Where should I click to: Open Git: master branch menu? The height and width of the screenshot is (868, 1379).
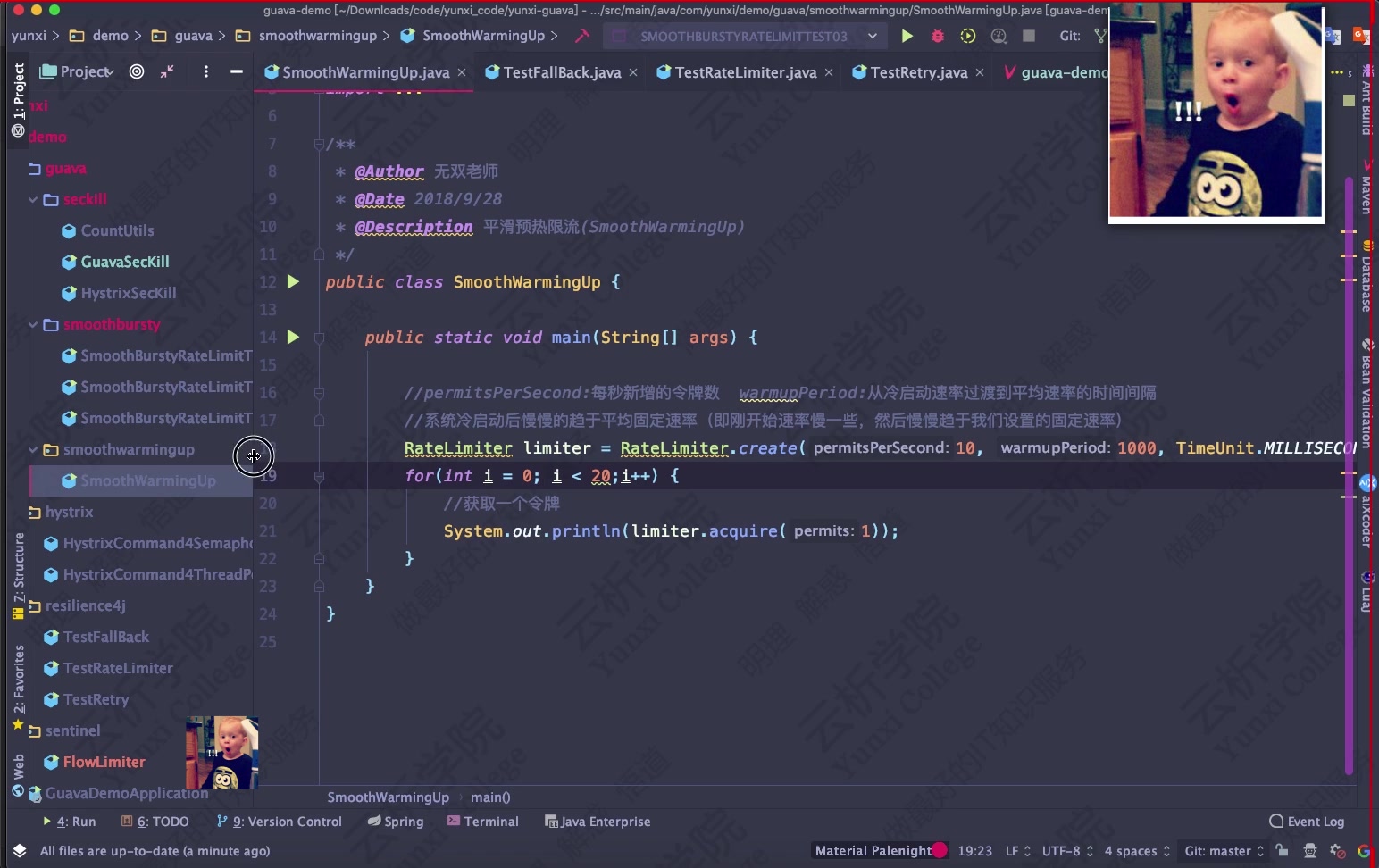1224,850
